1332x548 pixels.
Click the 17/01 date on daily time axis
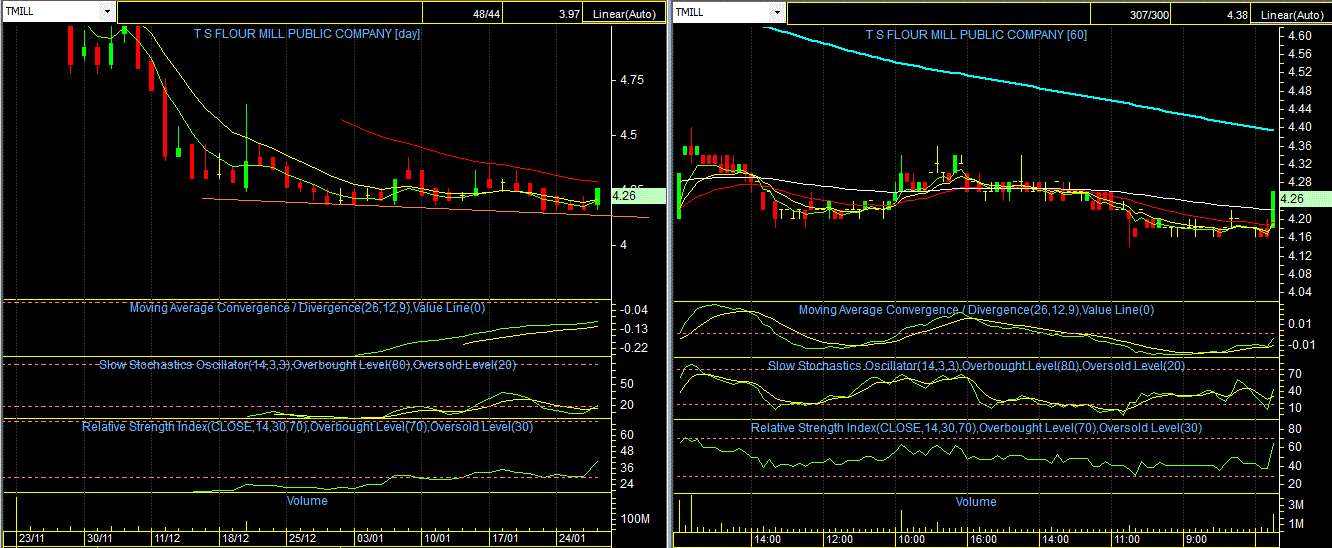point(506,538)
